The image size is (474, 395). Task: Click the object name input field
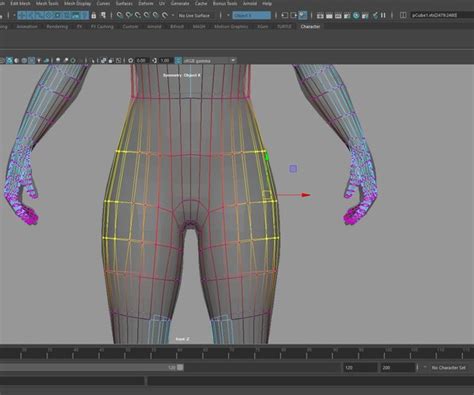point(442,15)
